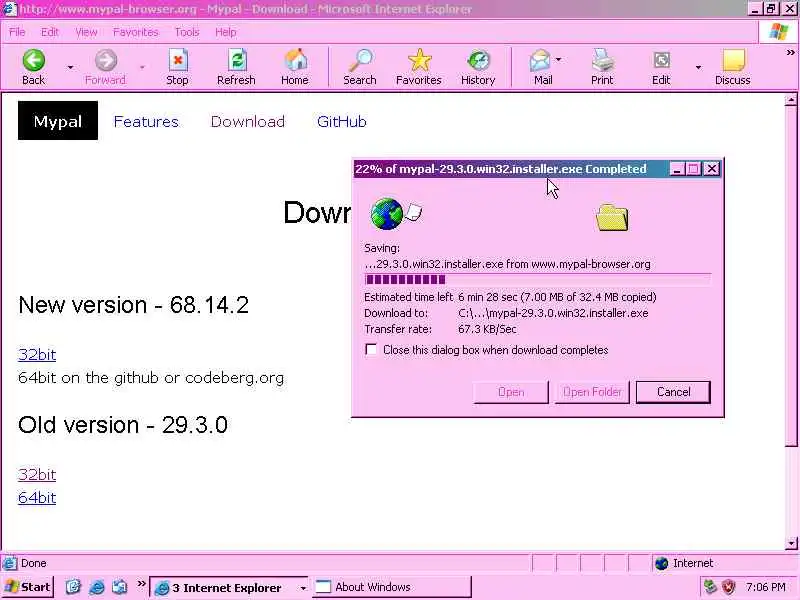Show browsing History icon
Screen dimensions: 800x600
[x=479, y=60]
